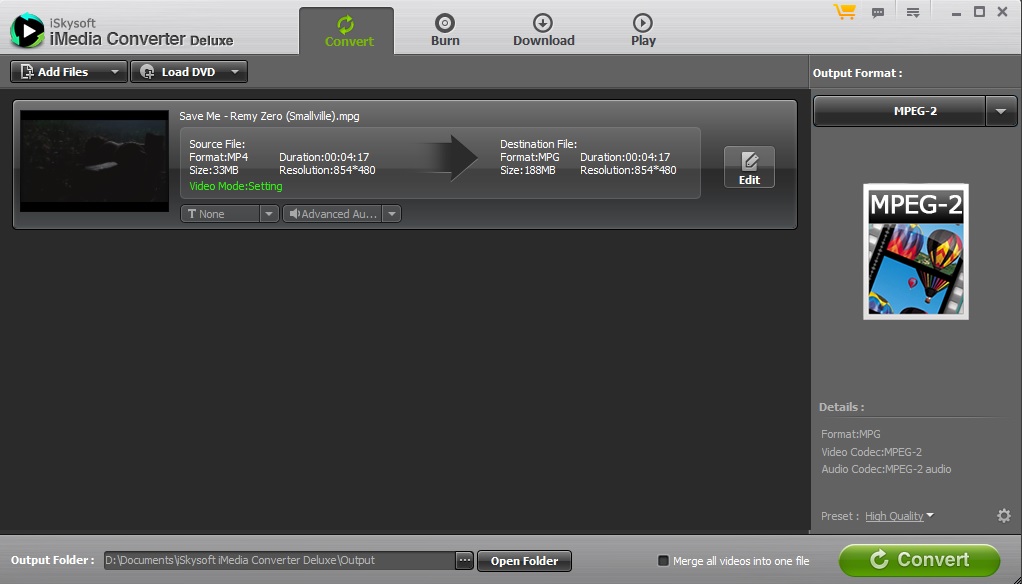Viewport: 1022px width, 584px height.
Task: Expand the Add Files dropdown arrow
Action: point(115,72)
